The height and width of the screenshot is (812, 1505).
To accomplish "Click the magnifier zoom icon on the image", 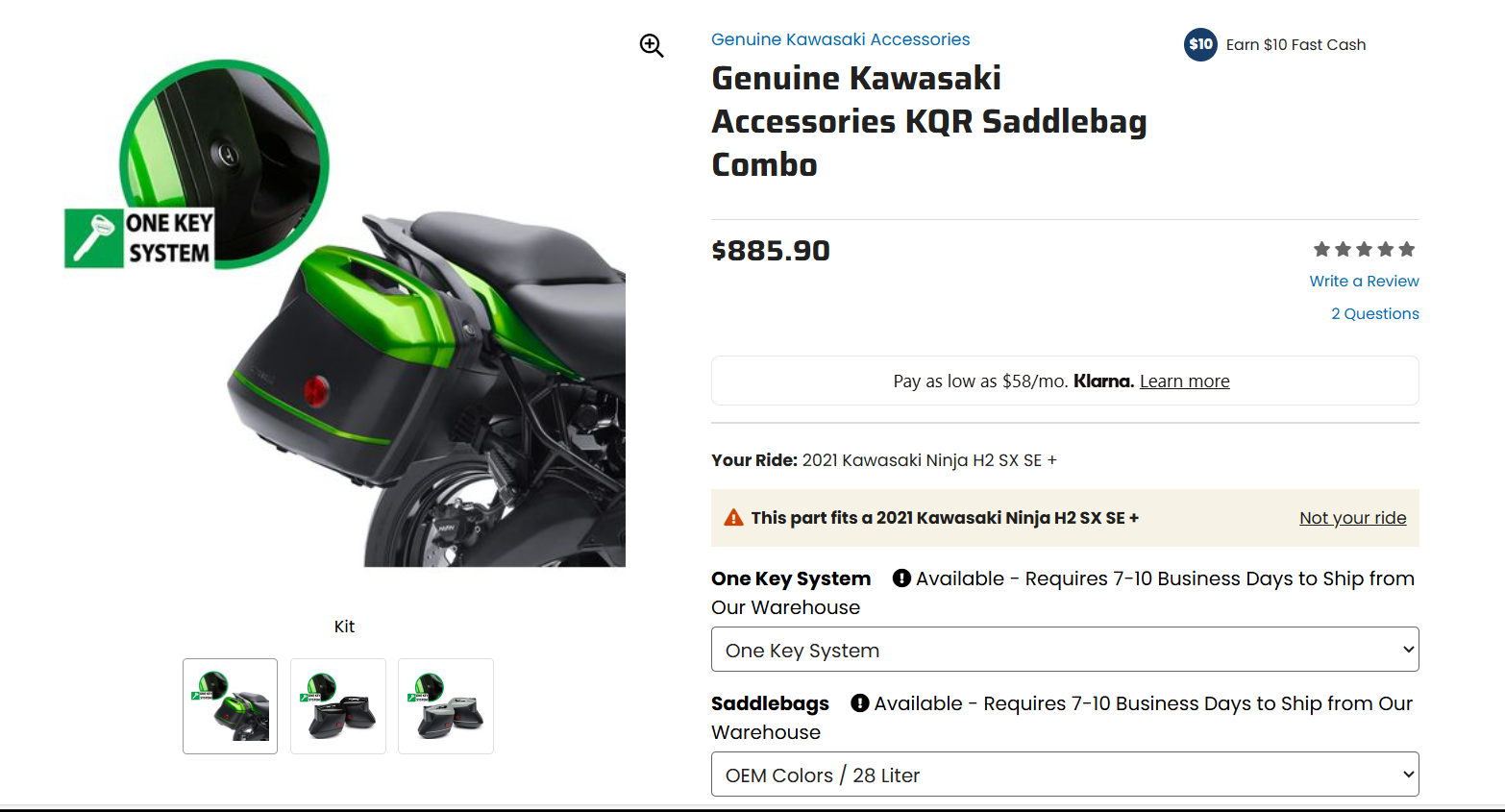I will coord(652,45).
